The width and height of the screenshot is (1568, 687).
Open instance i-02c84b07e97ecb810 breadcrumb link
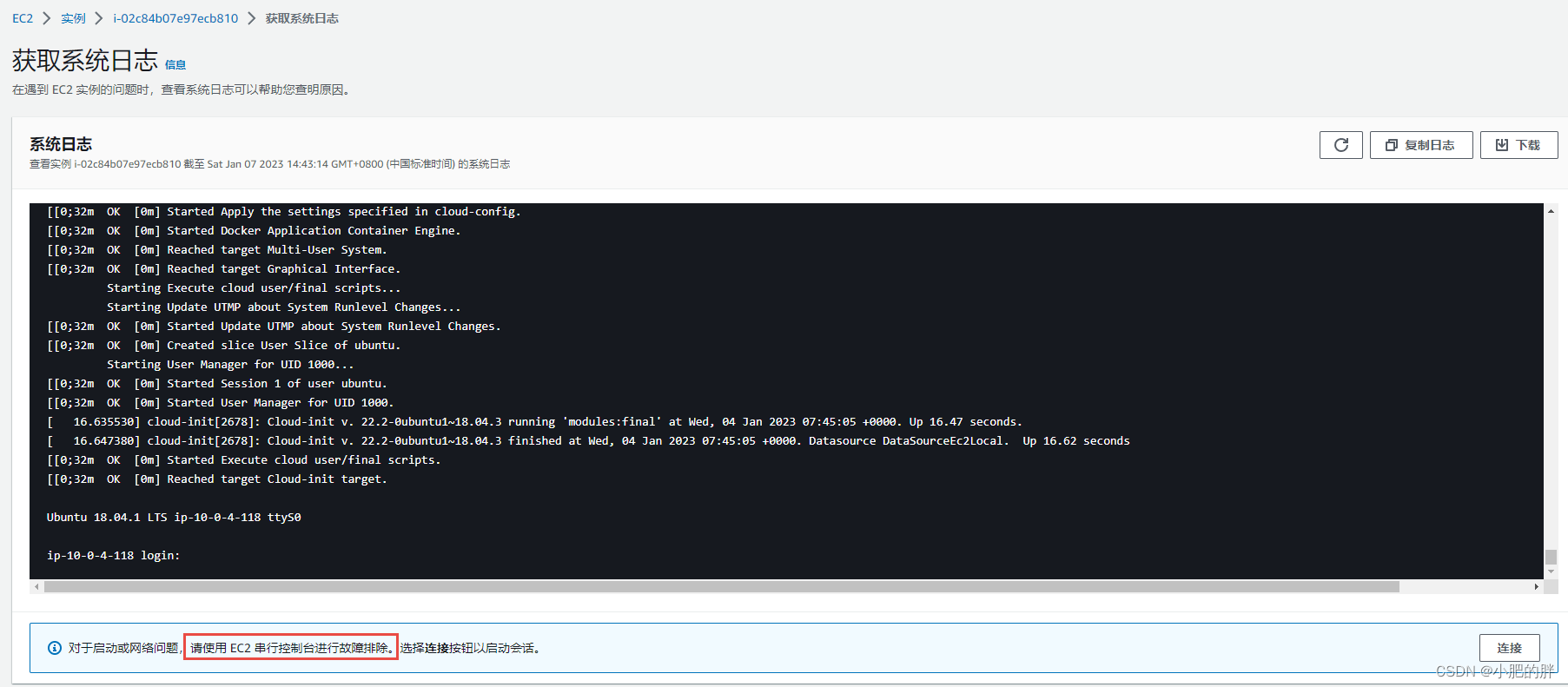pyautogui.click(x=175, y=18)
